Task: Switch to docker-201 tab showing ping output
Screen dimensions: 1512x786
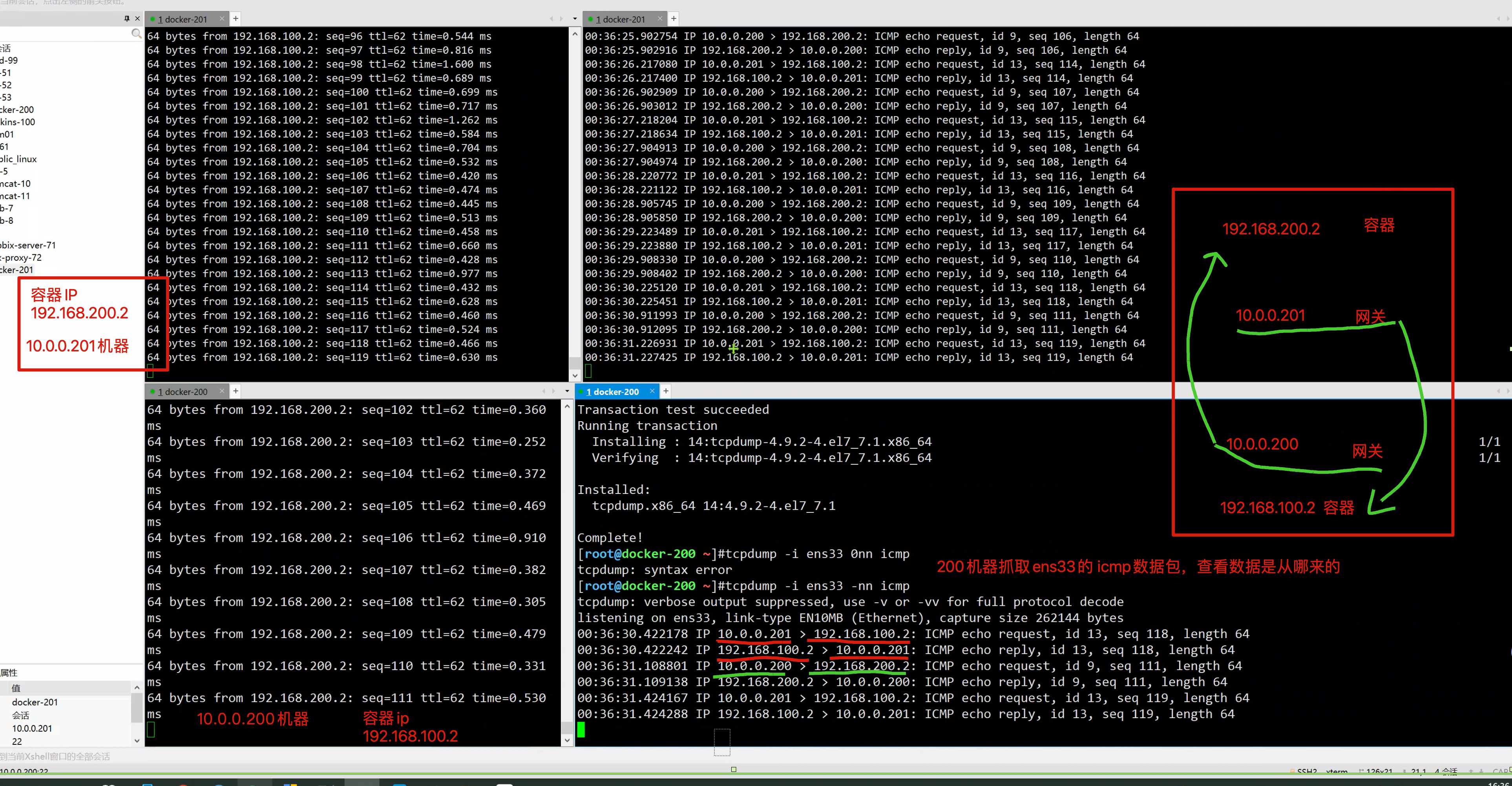Action: tap(182, 19)
